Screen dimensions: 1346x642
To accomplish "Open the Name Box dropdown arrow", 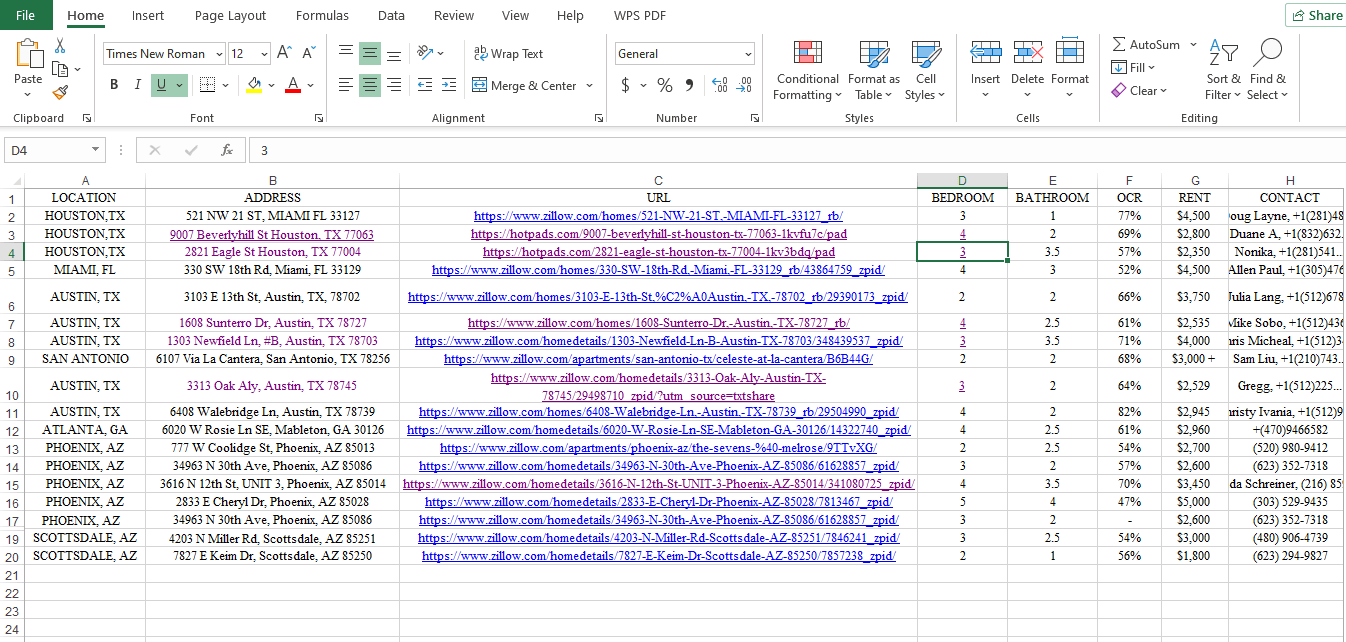I will 96,150.
